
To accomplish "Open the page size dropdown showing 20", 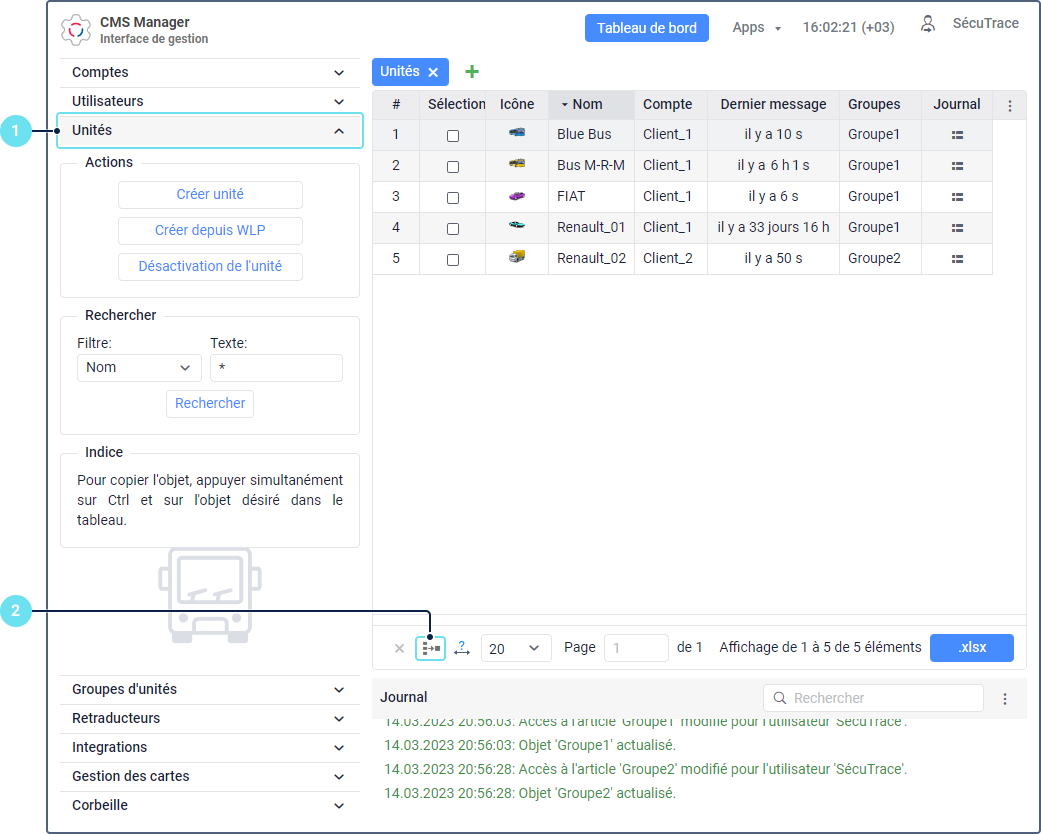I will click(x=515, y=648).
